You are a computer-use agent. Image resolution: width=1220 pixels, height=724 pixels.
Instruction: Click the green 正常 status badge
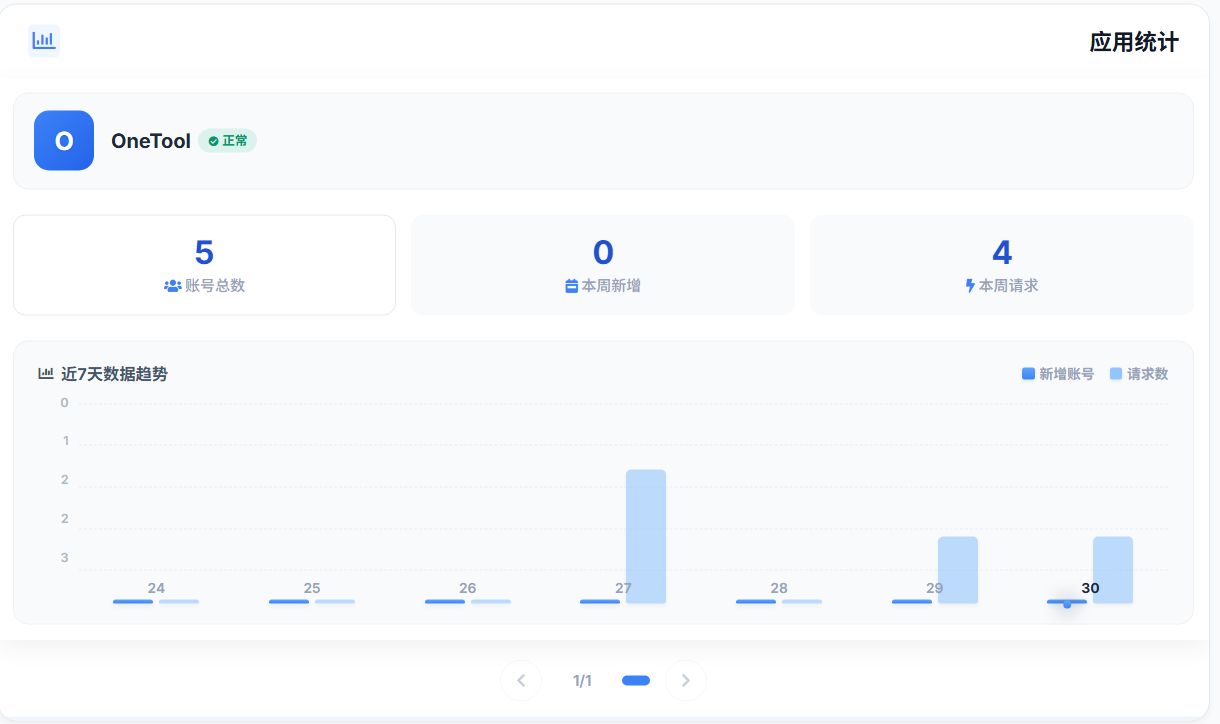228,141
